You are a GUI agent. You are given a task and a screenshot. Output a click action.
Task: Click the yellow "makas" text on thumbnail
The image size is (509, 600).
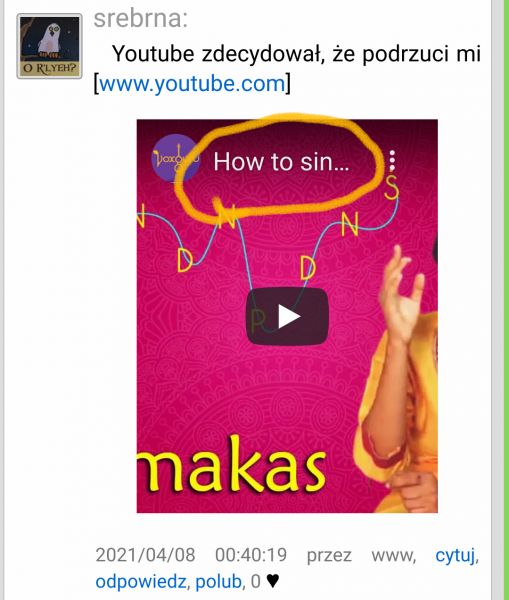(231, 465)
